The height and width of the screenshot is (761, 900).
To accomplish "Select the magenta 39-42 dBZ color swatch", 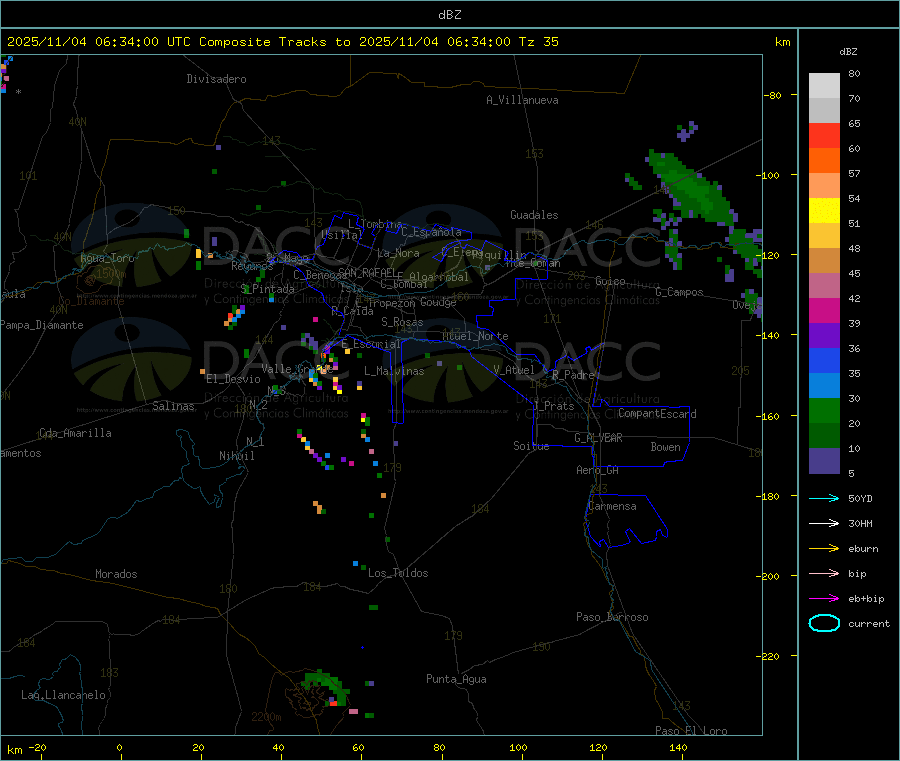I will [824, 310].
